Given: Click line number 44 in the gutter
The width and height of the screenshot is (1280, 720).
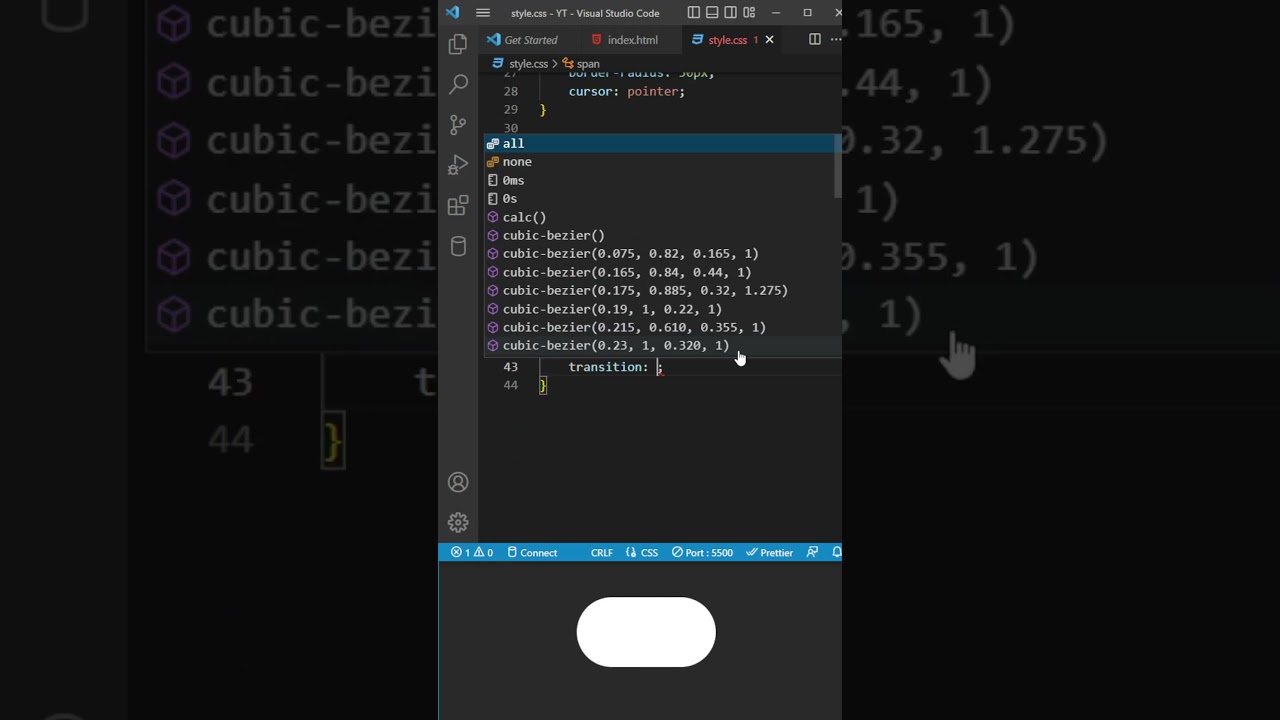Looking at the screenshot, I should coord(510,385).
